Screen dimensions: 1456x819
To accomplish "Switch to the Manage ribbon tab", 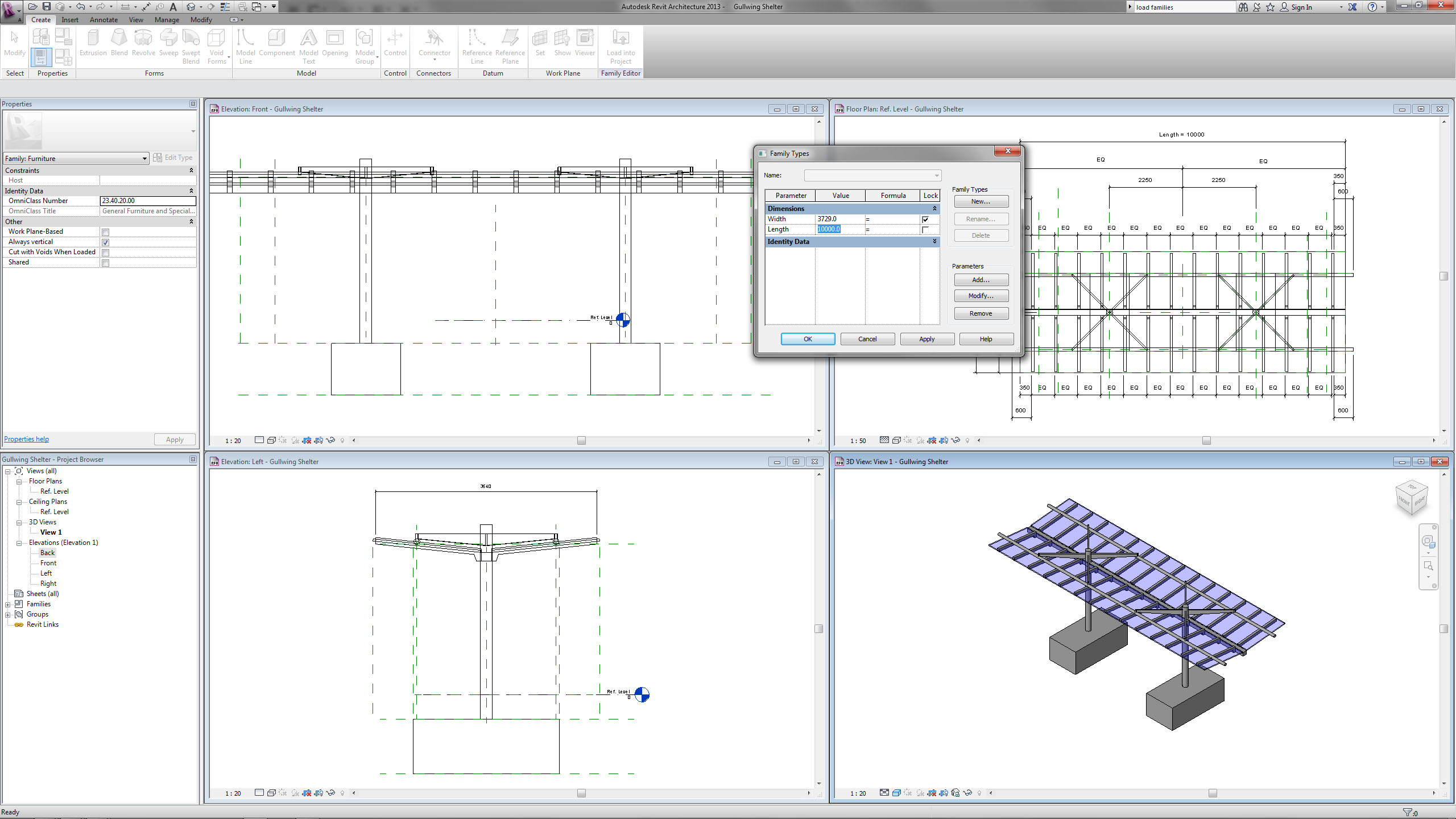I will [167, 19].
